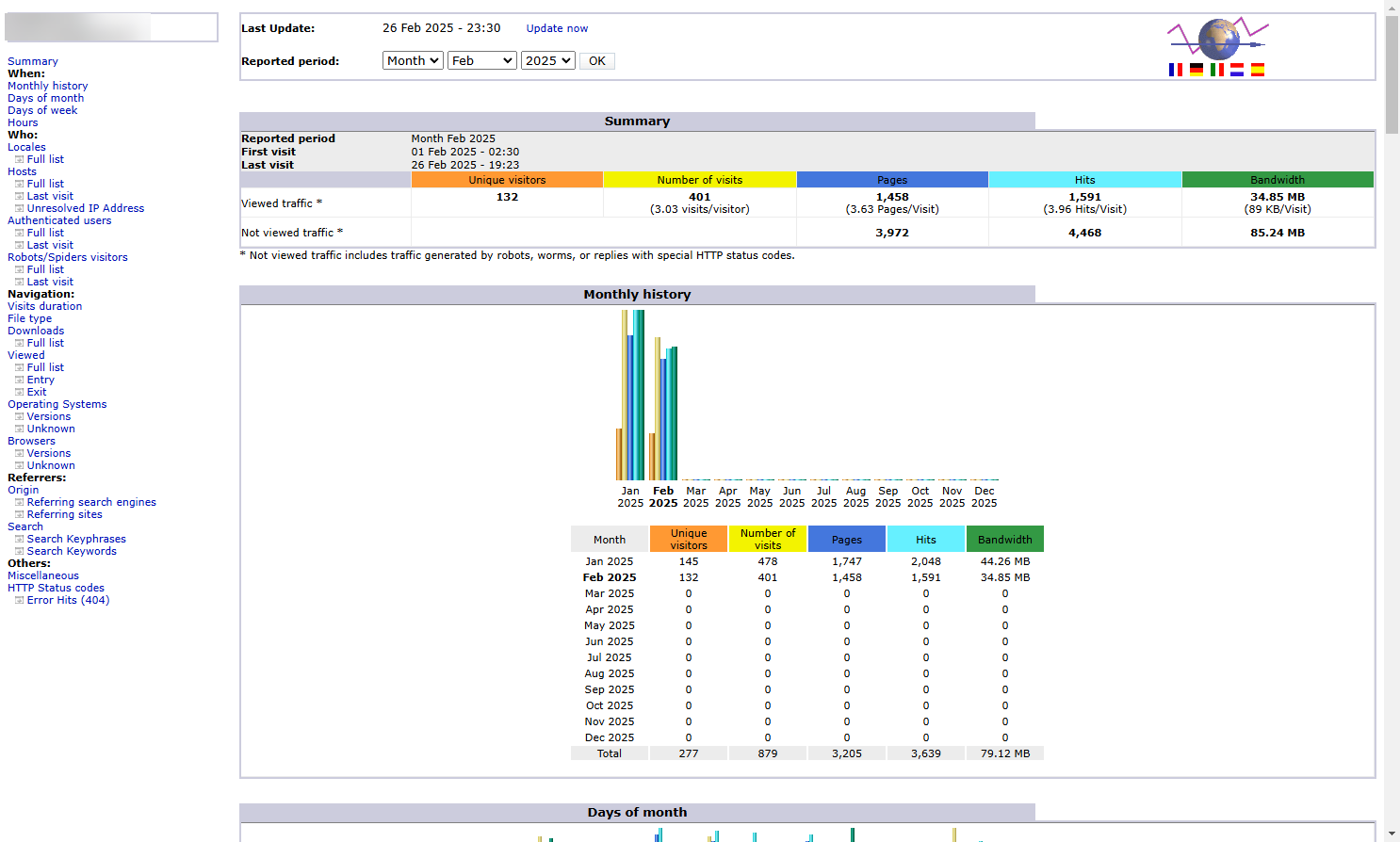The height and width of the screenshot is (842, 1400).
Task: Click the Feb 2025 row label in table
Action: [610, 577]
